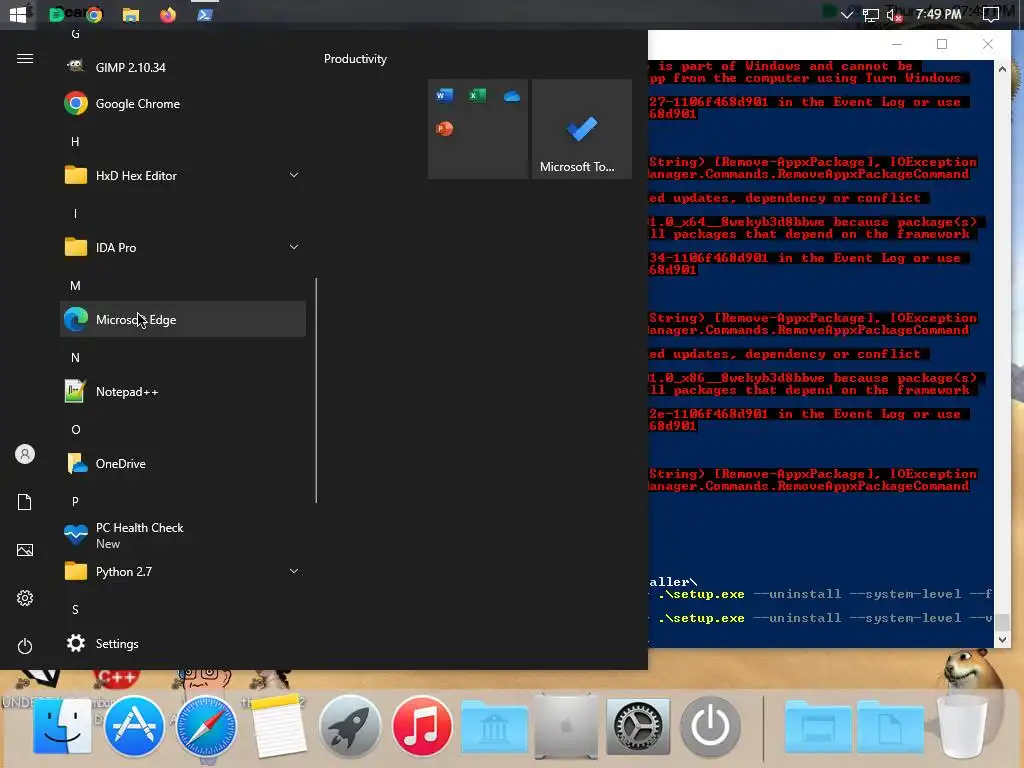This screenshot has width=1024, height=768.
Task: Open the user account icon in Start sidebar
Action: [25, 454]
